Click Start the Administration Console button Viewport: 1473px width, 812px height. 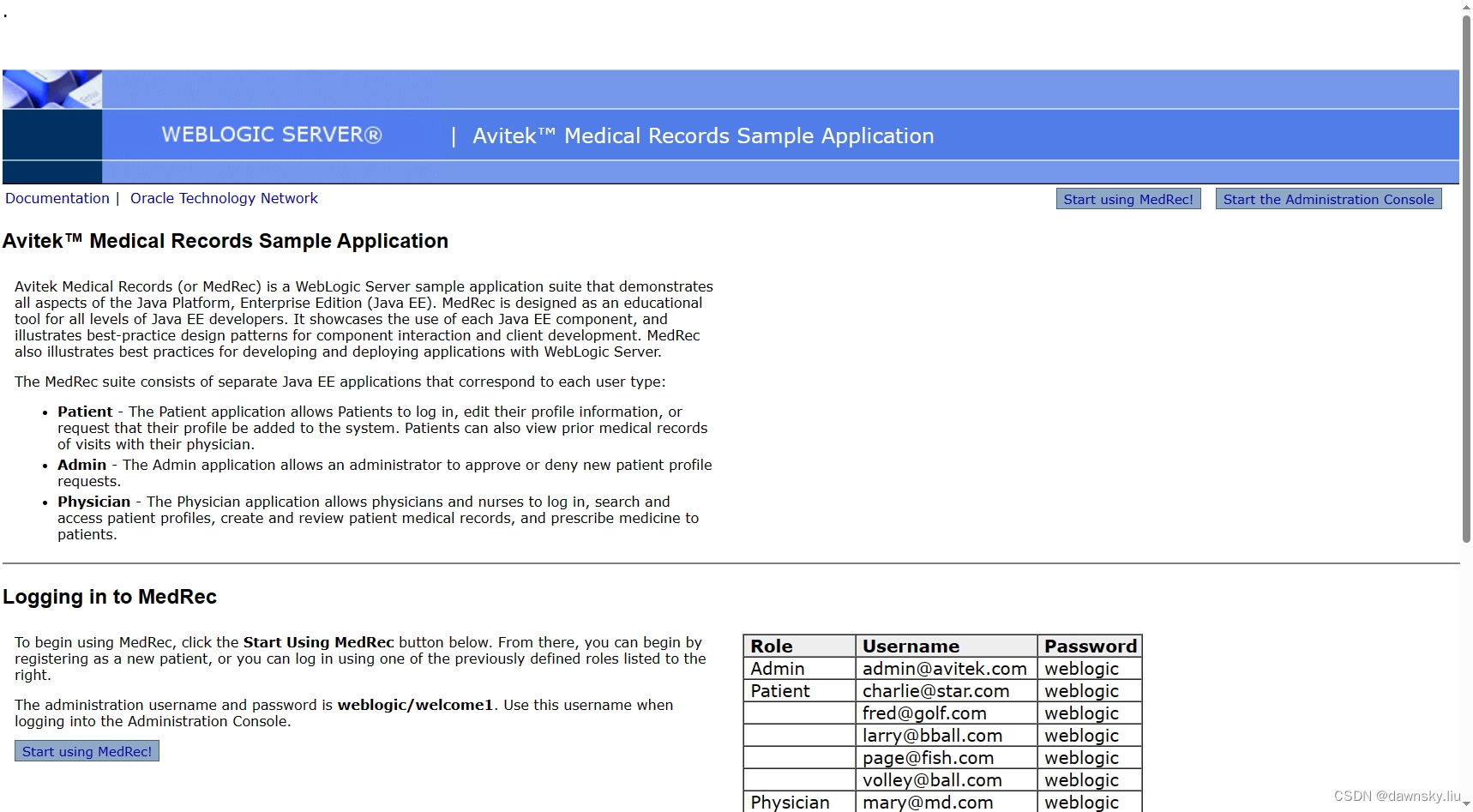pos(1328,199)
